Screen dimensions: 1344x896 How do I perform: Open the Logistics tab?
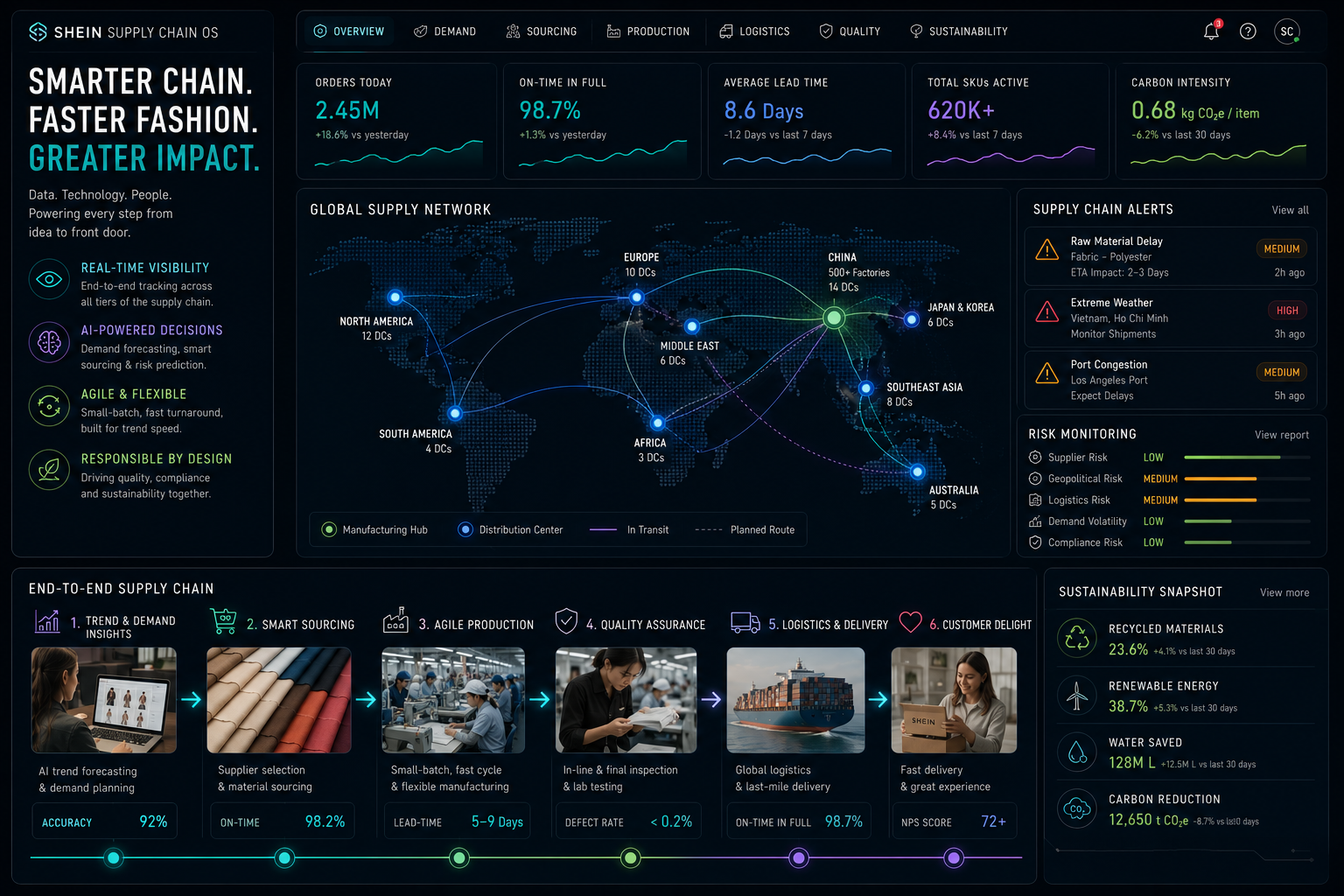pyautogui.click(x=754, y=31)
